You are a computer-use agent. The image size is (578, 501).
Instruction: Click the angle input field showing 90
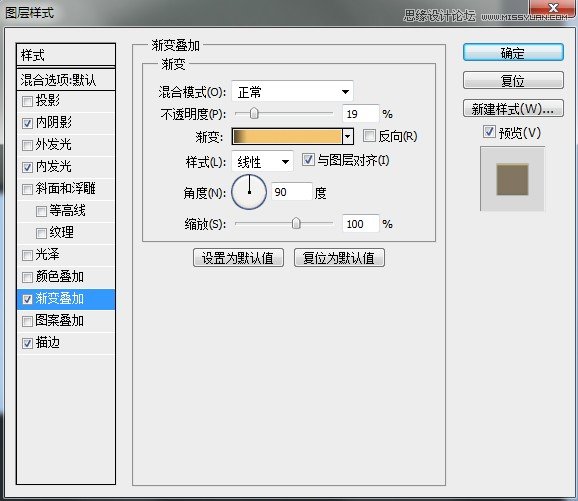pyautogui.click(x=292, y=192)
